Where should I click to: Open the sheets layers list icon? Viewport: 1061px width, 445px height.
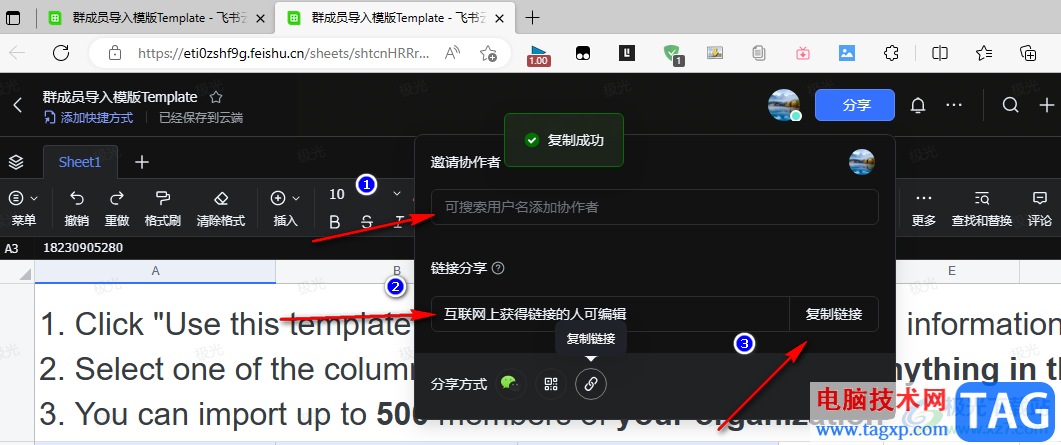click(x=16, y=162)
